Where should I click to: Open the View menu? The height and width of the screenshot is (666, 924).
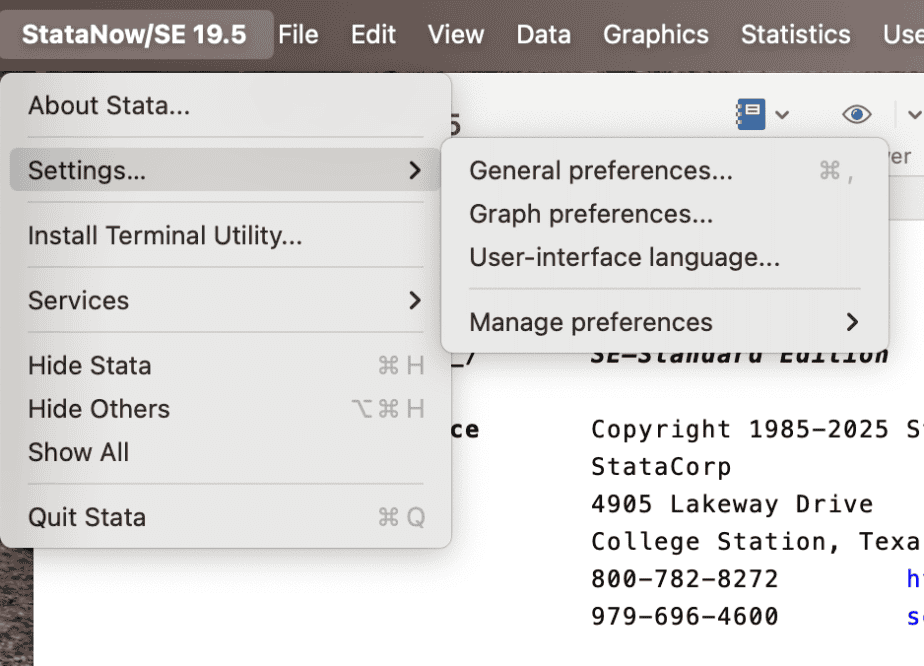coord(456,34)
